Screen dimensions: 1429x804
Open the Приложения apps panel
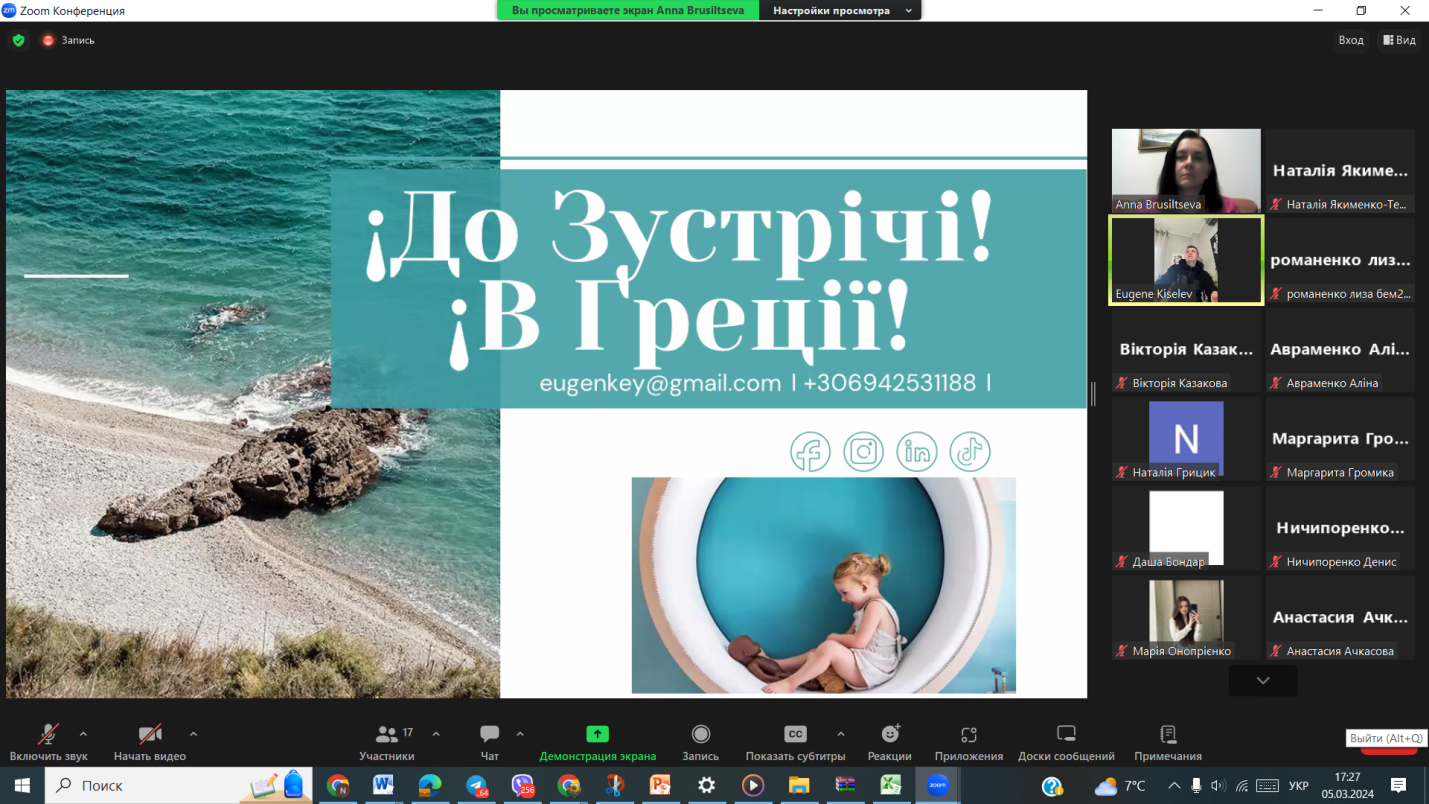[968, 743]
